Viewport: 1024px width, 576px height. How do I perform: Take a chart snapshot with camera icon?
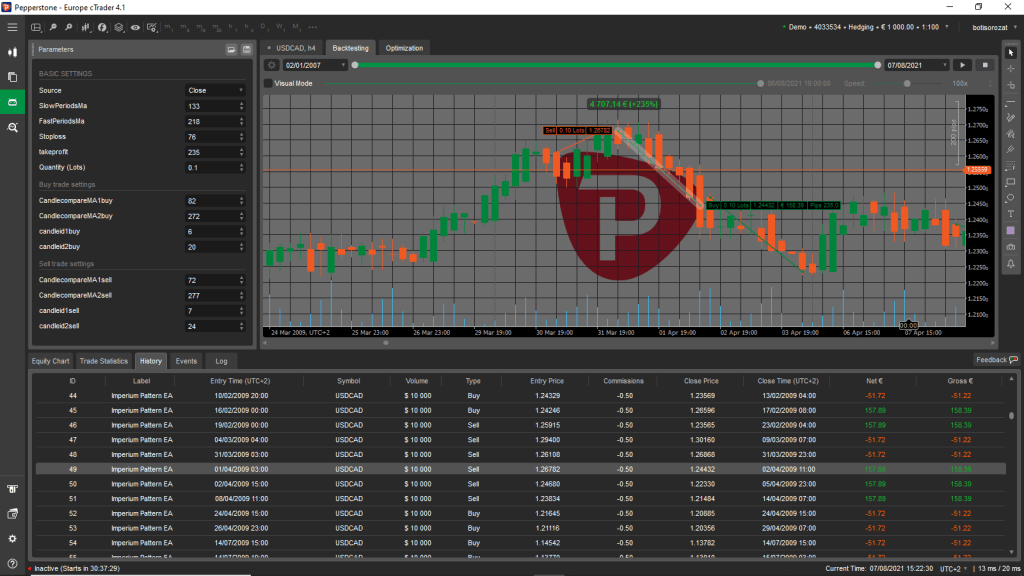point(1011,247)
